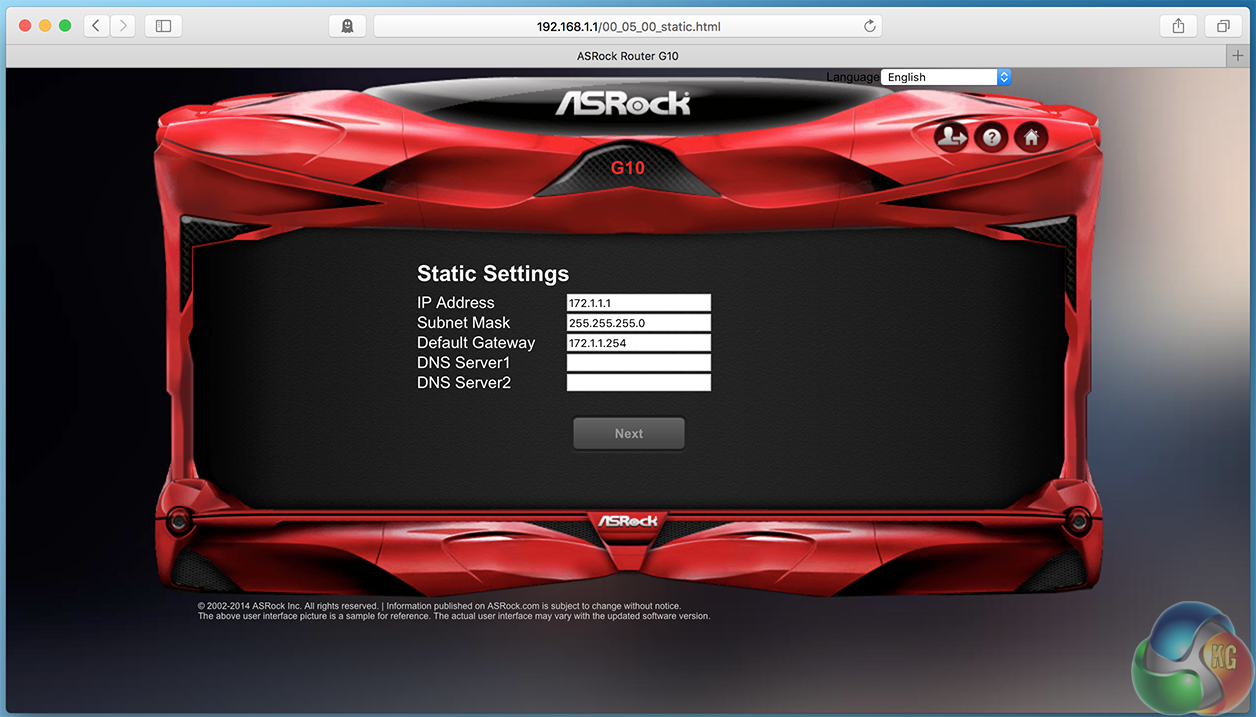The image size is (1256, 717).
Task: Close the window with red button
Action: click(x=25, y=26)
